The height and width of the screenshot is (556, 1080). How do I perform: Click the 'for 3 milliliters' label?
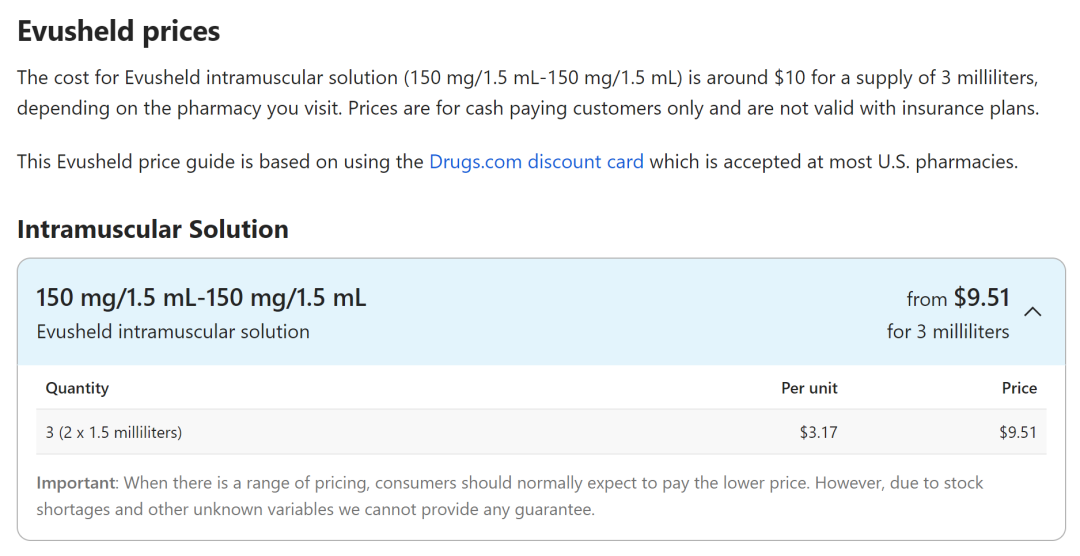tap(948, 331)
